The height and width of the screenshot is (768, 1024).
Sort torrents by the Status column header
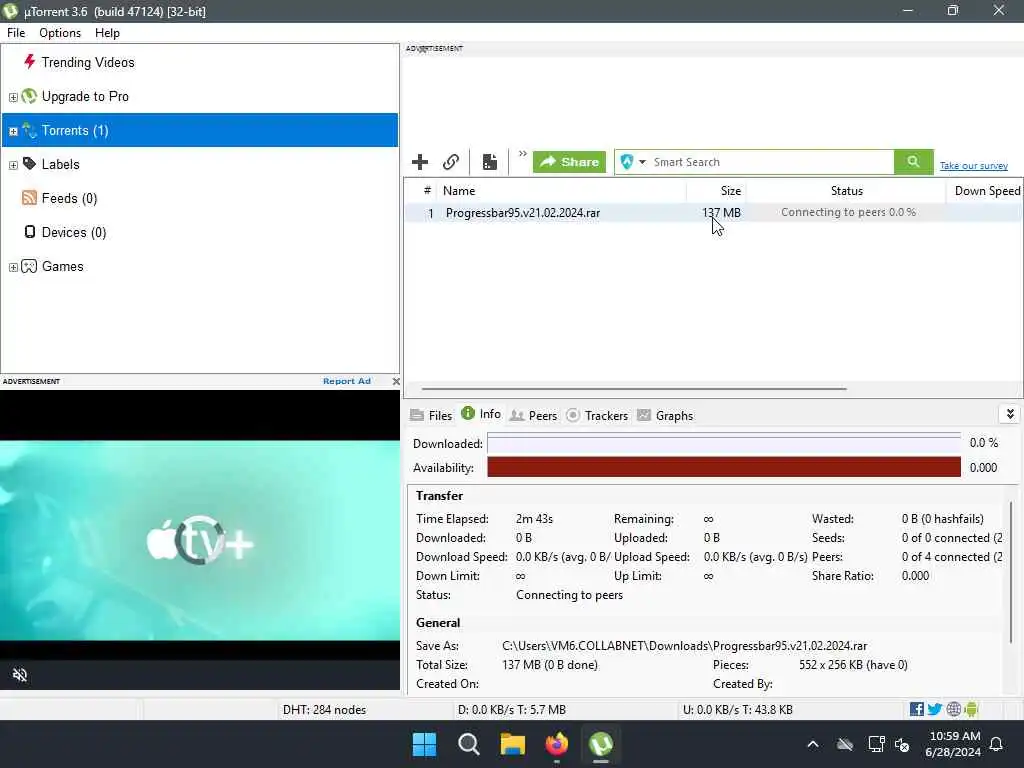tap(846, 191)
